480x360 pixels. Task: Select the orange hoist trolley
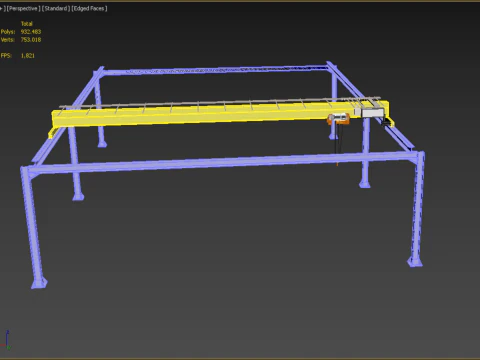tap(338, 119)
